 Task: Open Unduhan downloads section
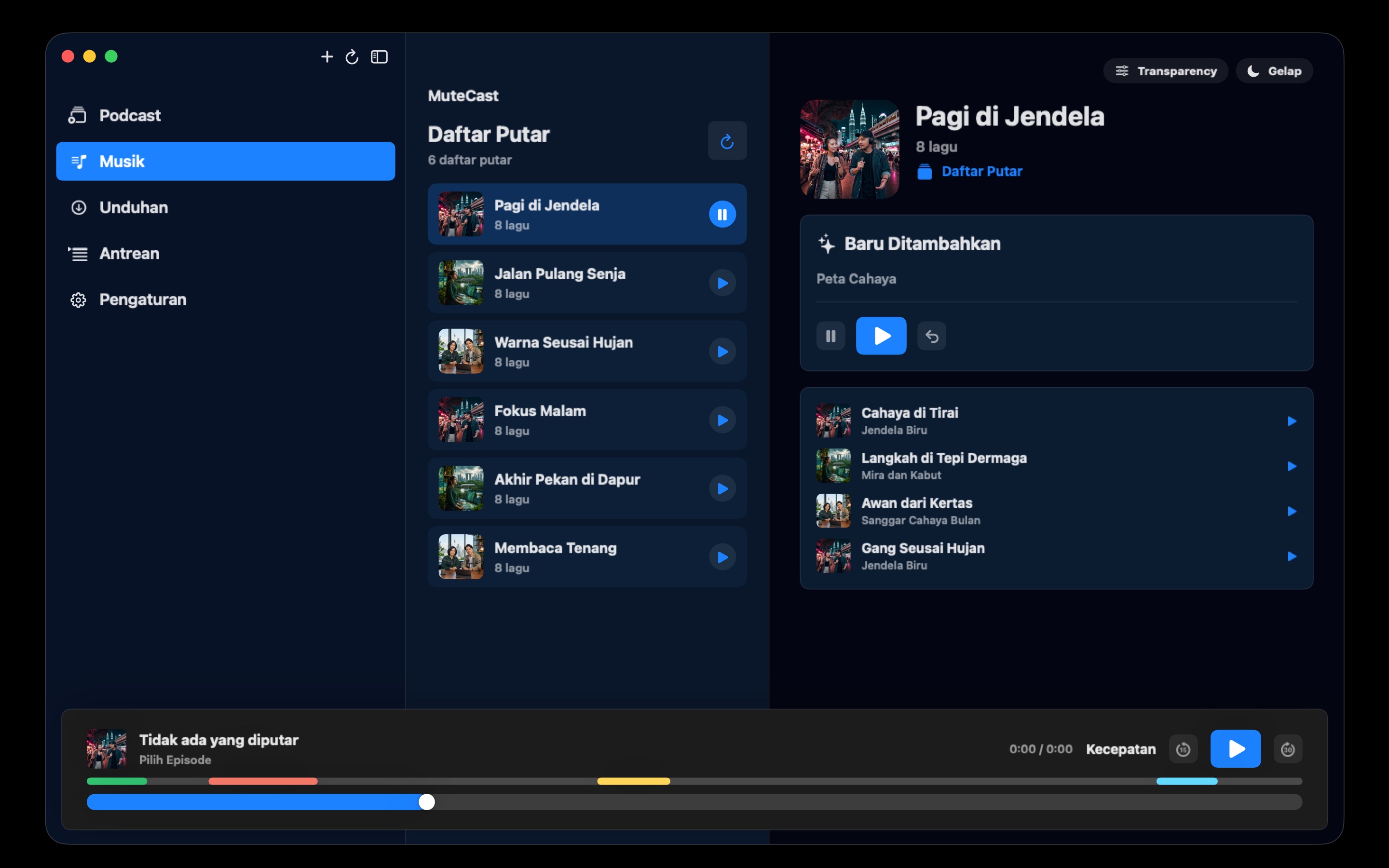pyautogui.click(x=226, y=207)
